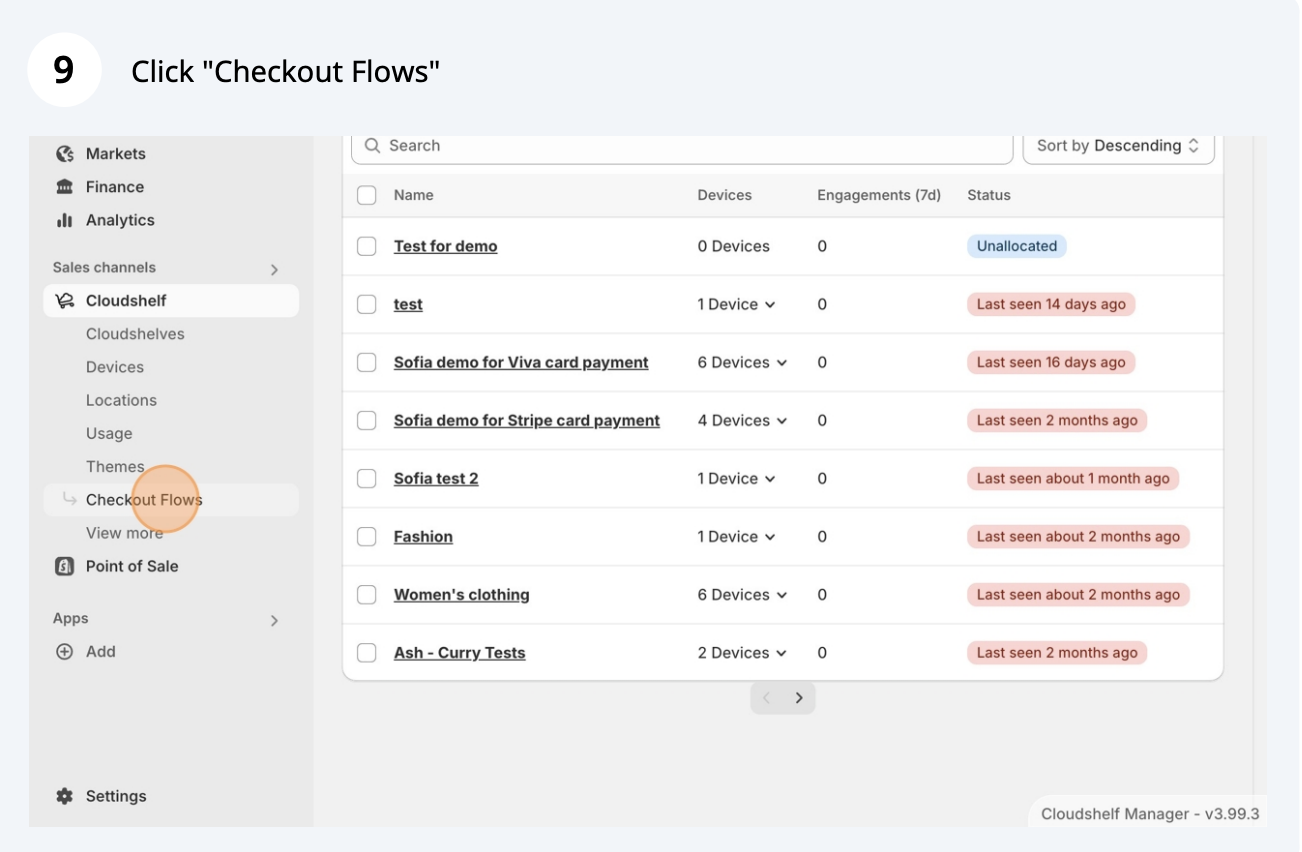Expand the 6 Devices list for Women's clothing
This screenshot has height=852, width=1302.
click(x=743, y=595)
